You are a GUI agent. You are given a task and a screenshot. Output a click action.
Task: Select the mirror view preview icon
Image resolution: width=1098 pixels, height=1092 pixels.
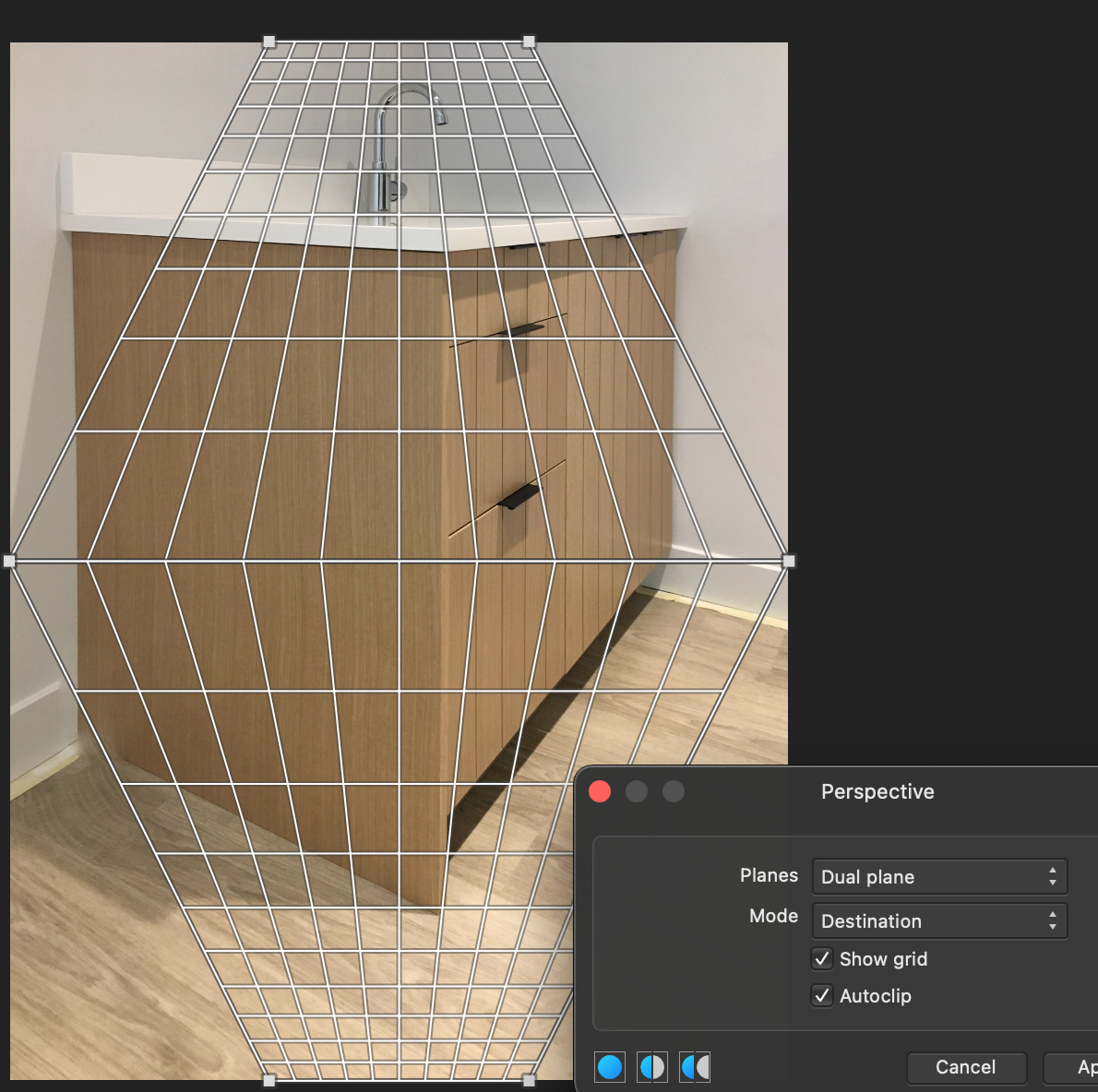pyautogui.click(x=695, y=1067)
